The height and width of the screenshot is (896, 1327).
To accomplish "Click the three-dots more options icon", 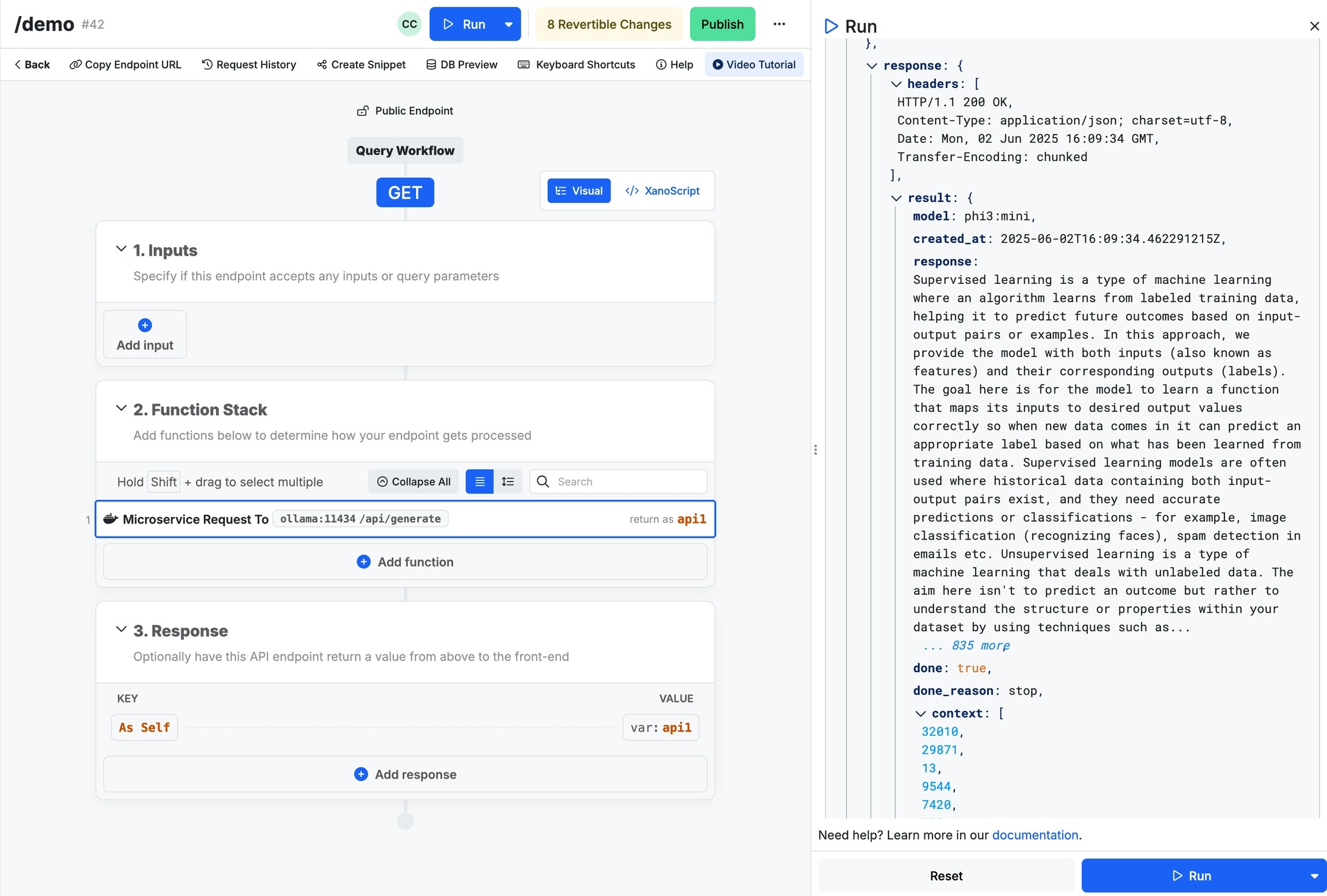I will pos(779,24).
